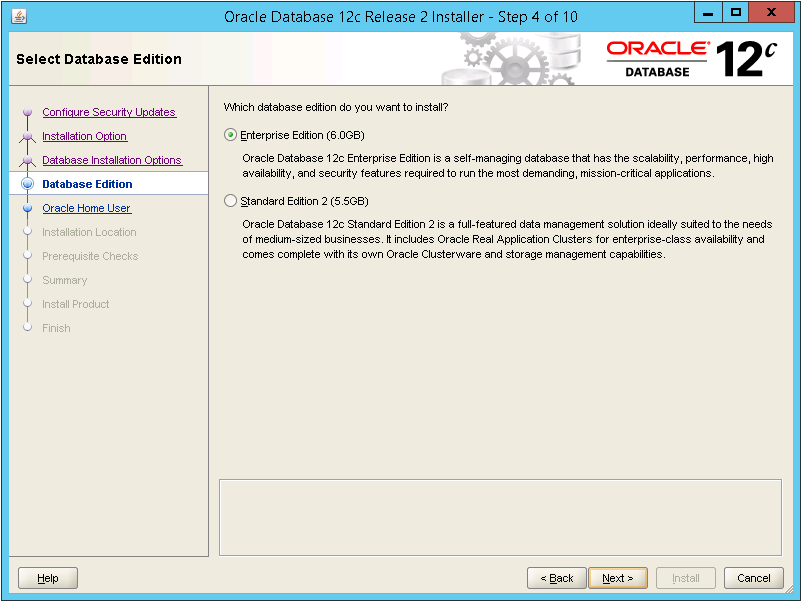802x601 pixels.
Task: Choose the Standard Edition 2 (5.5GB) option
Action: 231,201
